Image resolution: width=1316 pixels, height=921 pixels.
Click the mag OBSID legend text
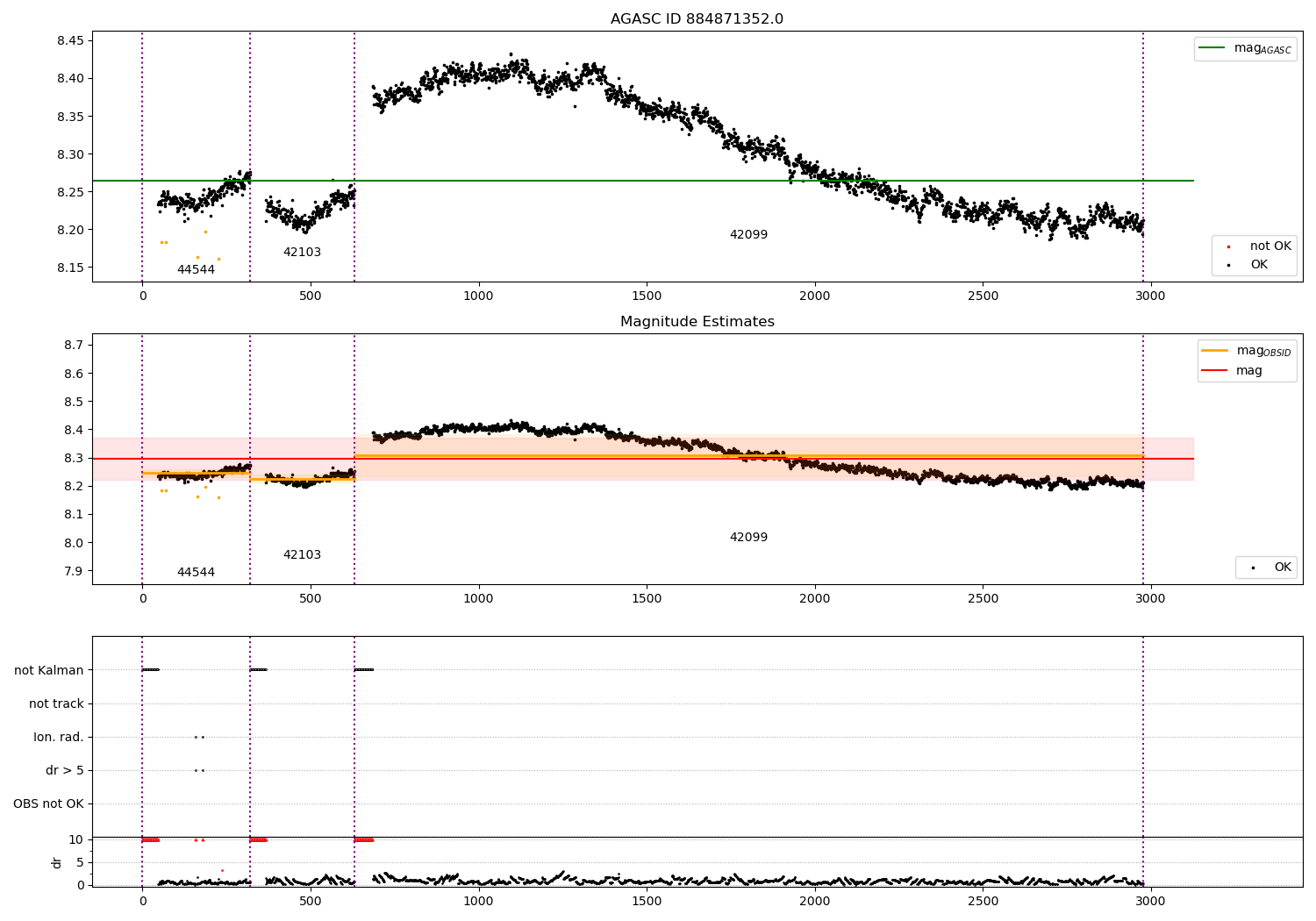(x=1264, y=351)
